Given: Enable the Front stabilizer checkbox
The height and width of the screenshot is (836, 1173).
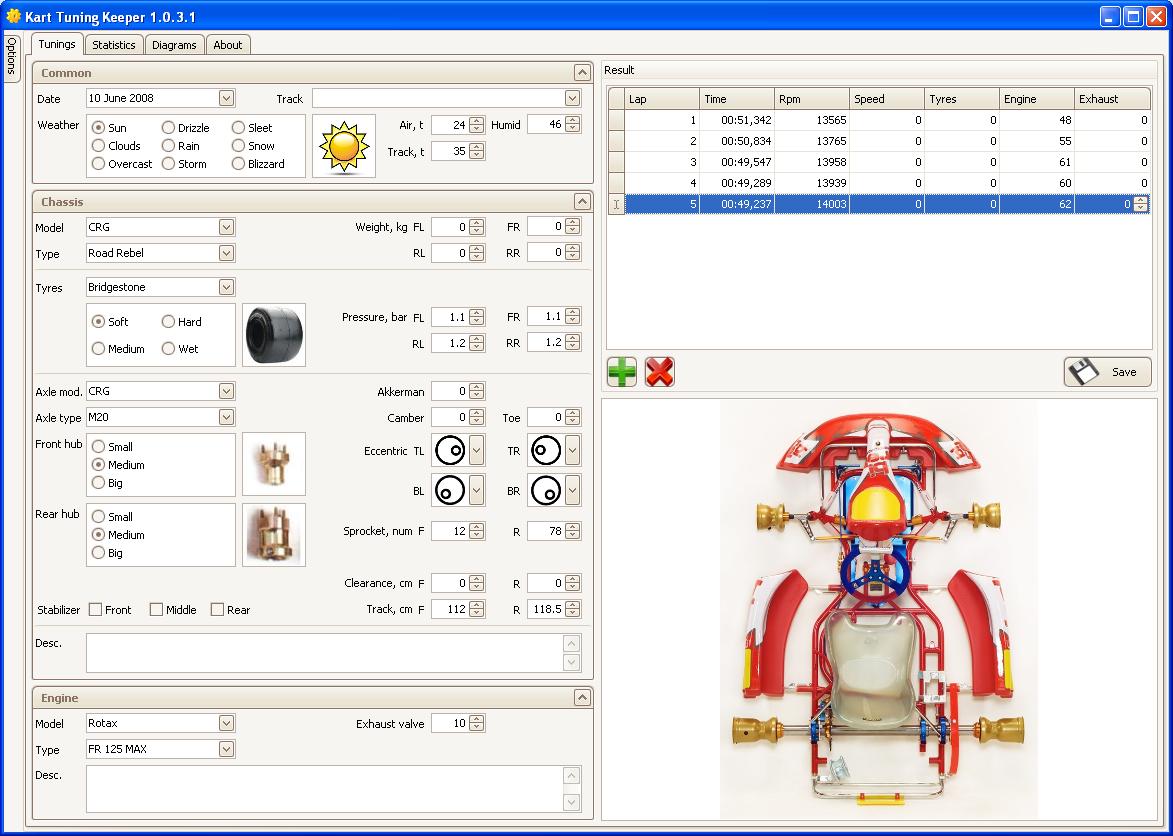Looking at the screenshot, I should tap(96, 610).
